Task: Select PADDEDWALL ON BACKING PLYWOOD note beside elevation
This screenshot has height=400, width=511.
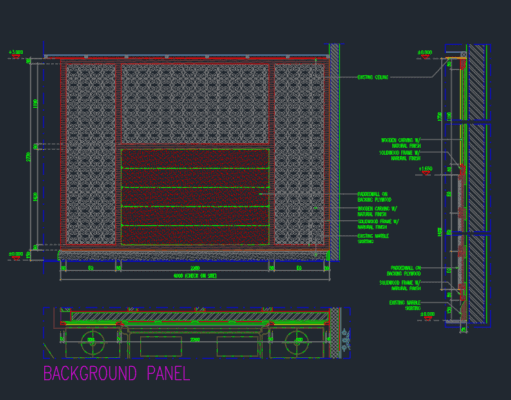Action: click(x=374, y=197)
